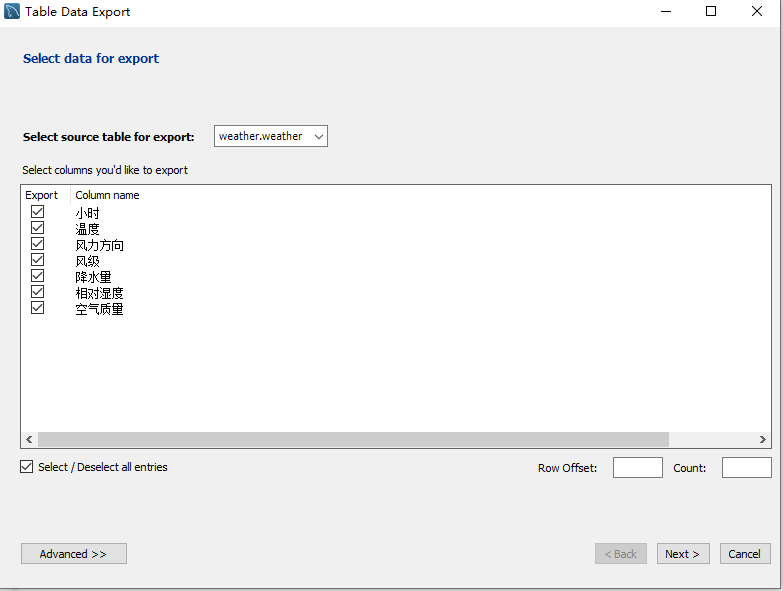Uncheck the 降水量 export checkbox

tap(38, 276)
